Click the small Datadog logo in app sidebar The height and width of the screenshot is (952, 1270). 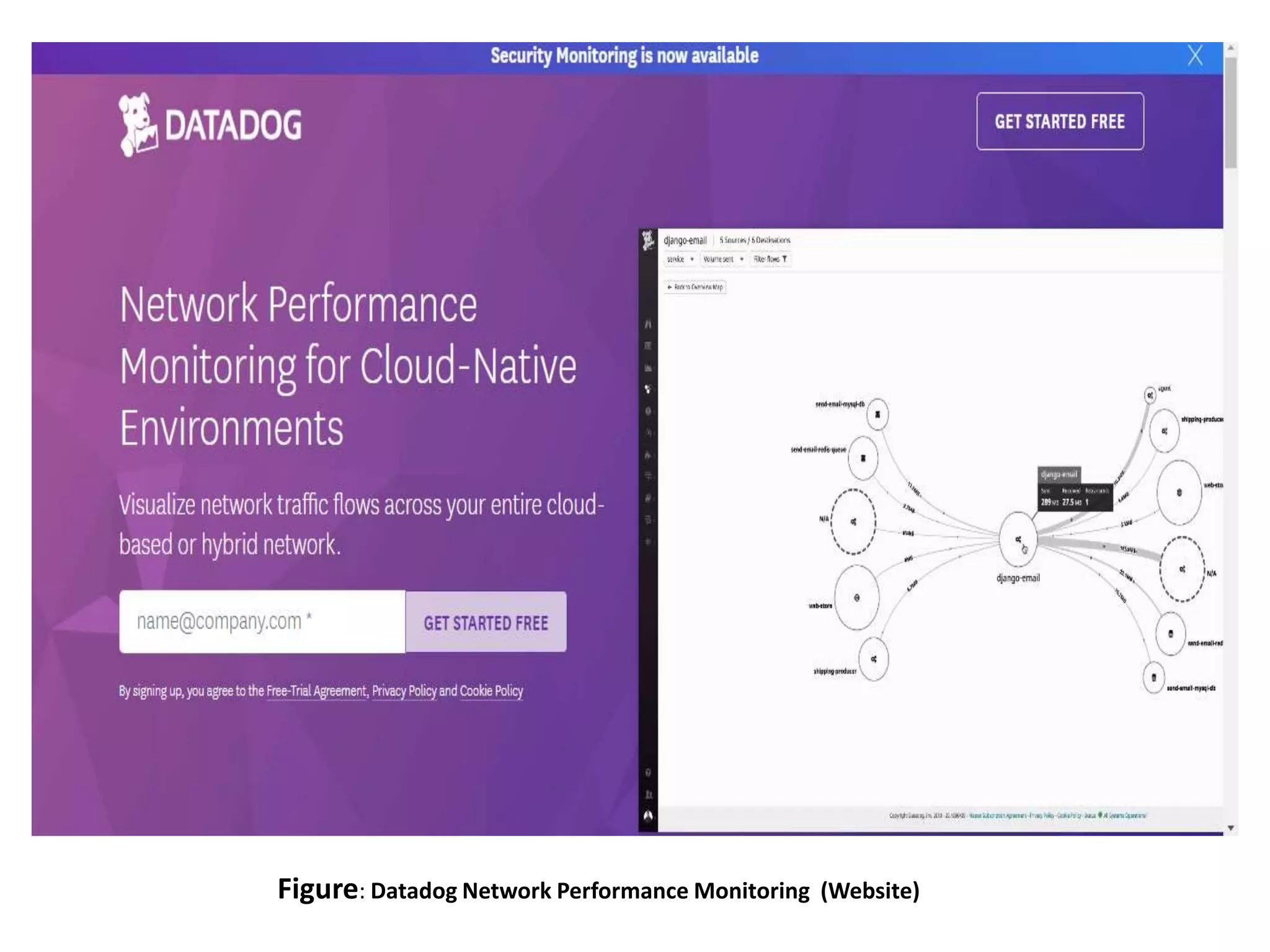click(648, 240)
